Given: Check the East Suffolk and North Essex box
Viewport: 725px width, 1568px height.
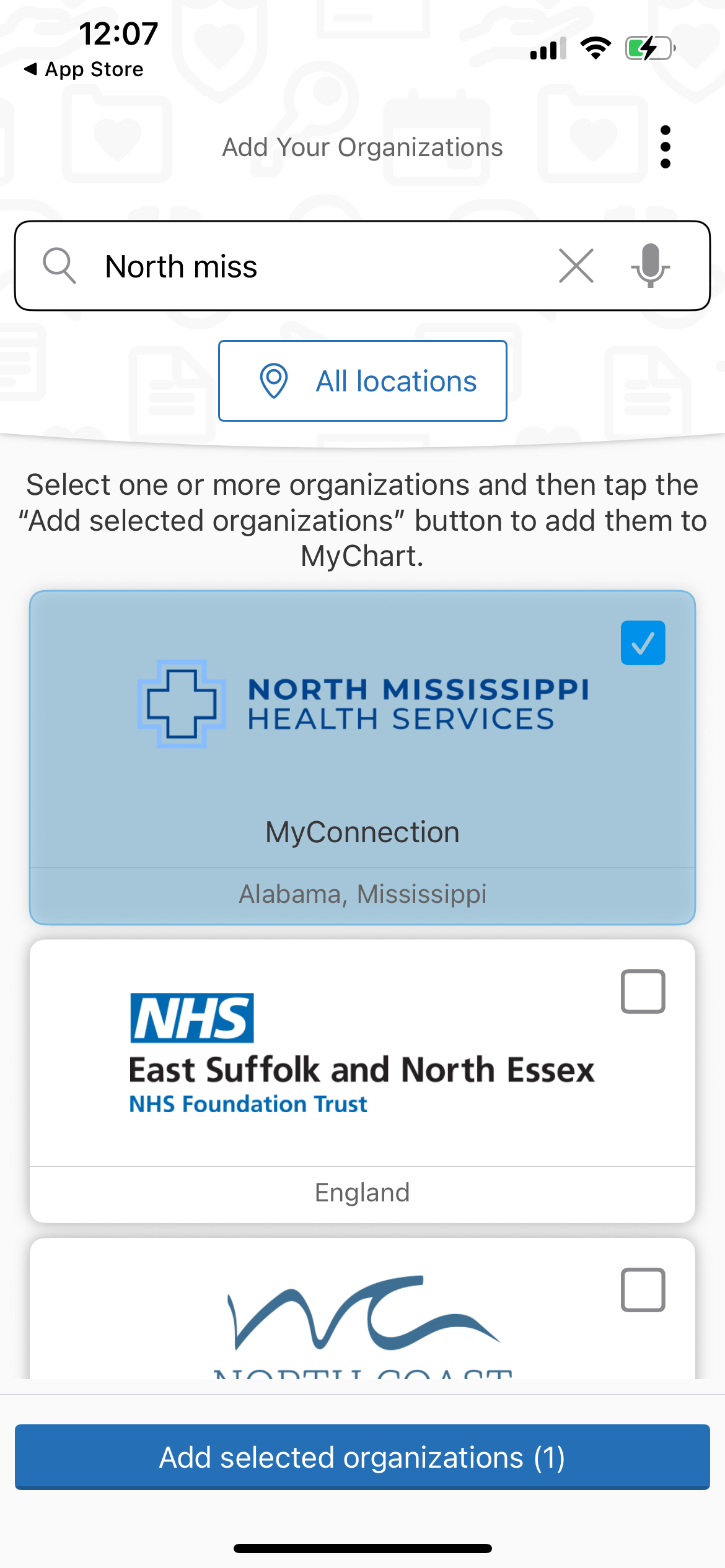Looking at the screenshot, I should pos(643,991).
